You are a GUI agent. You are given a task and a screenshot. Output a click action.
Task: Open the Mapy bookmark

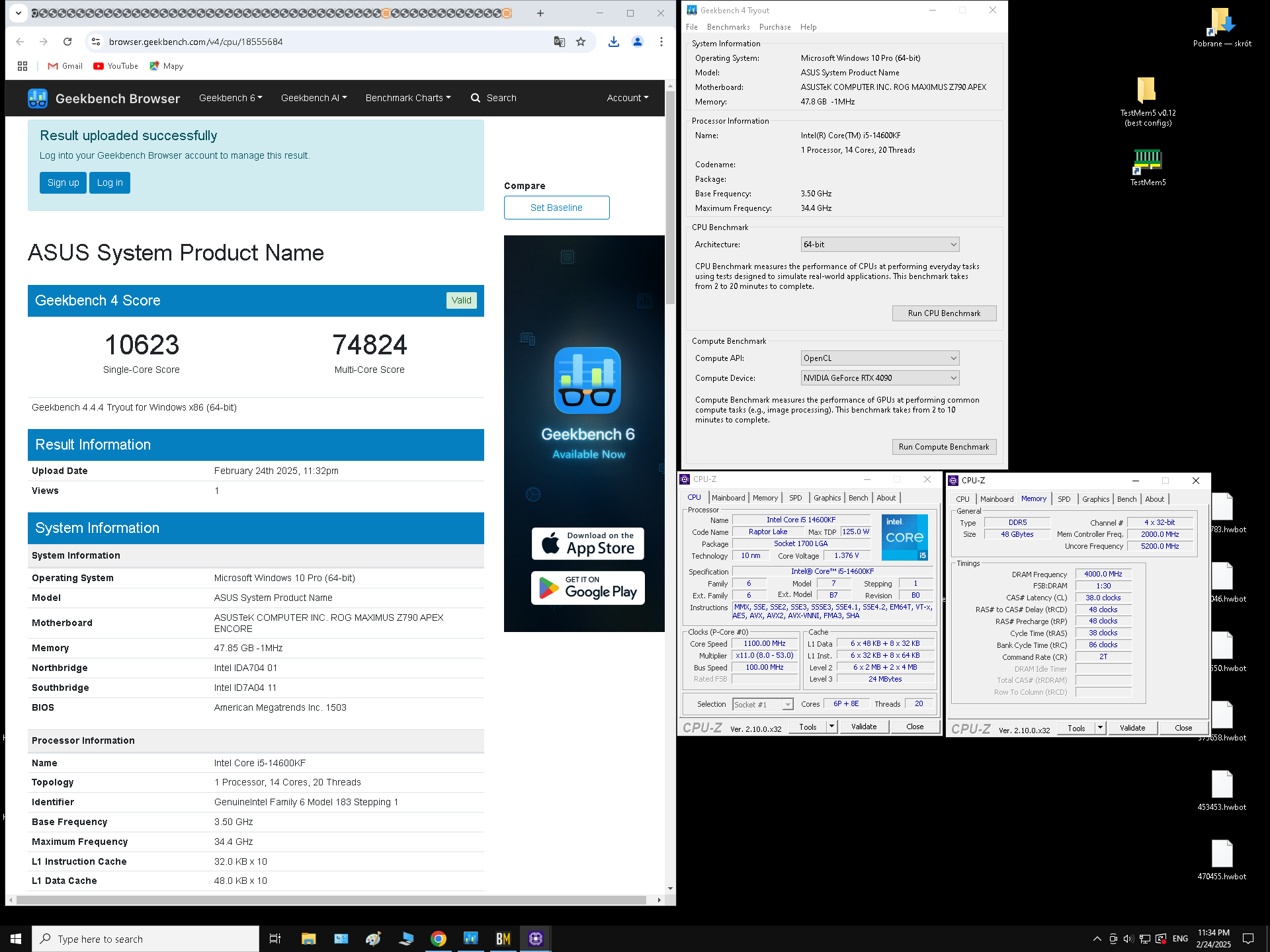tap(166, 66)
